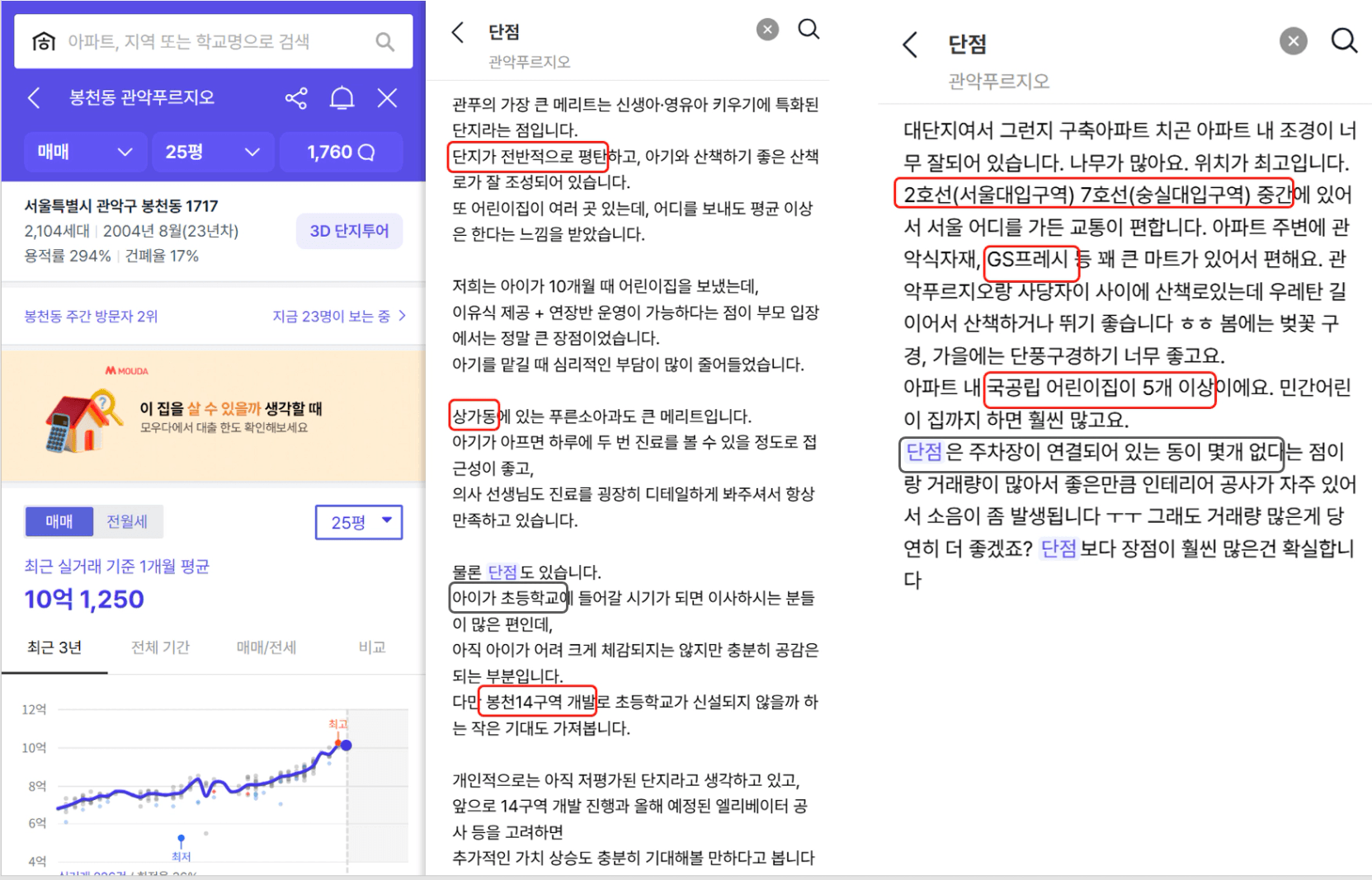Select the 매매 toggle above price
1372x880 pixels.
[59, 521]
